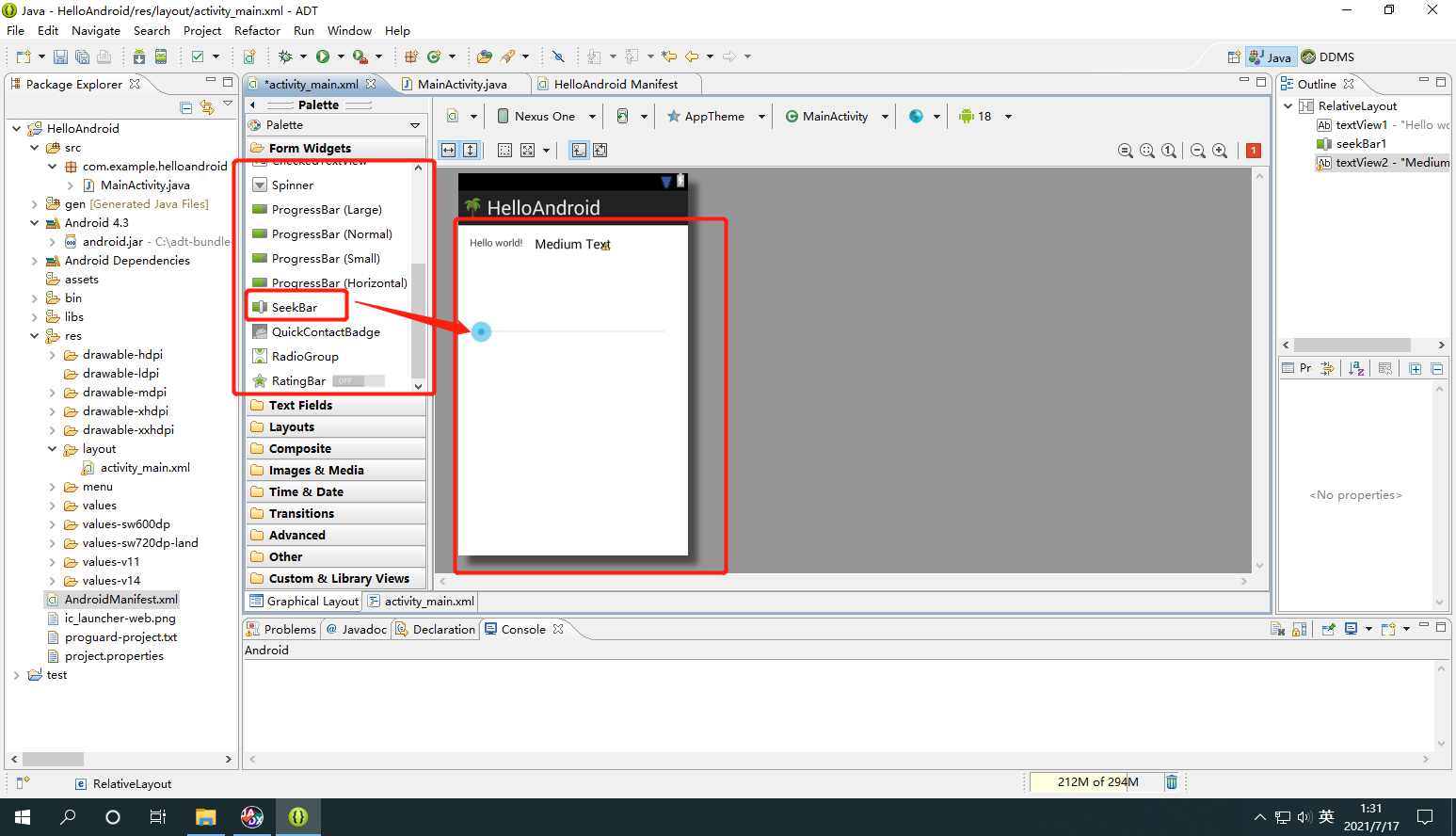The image size is (1456, 836).
Task: Open Custom & Library Views category
Action: point(336,578)
